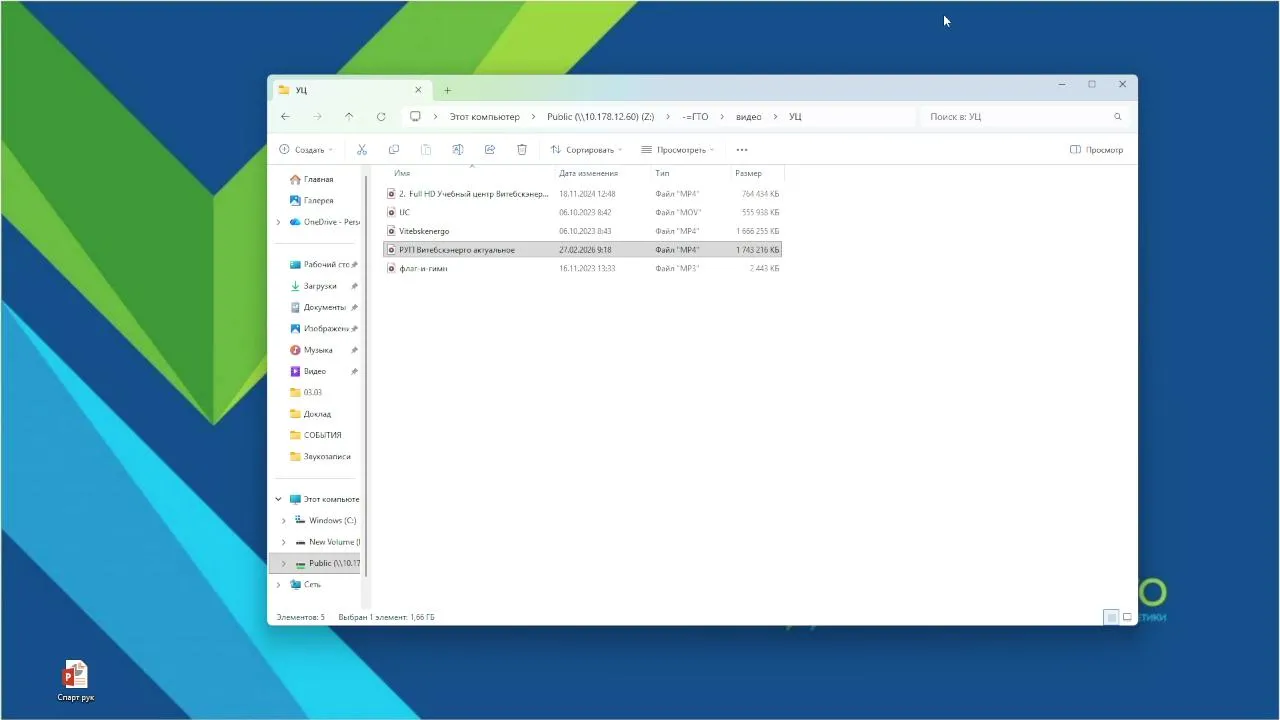1280x720 pixels.
Task: Click the search magnifier icon
Action: [1118, 117]
